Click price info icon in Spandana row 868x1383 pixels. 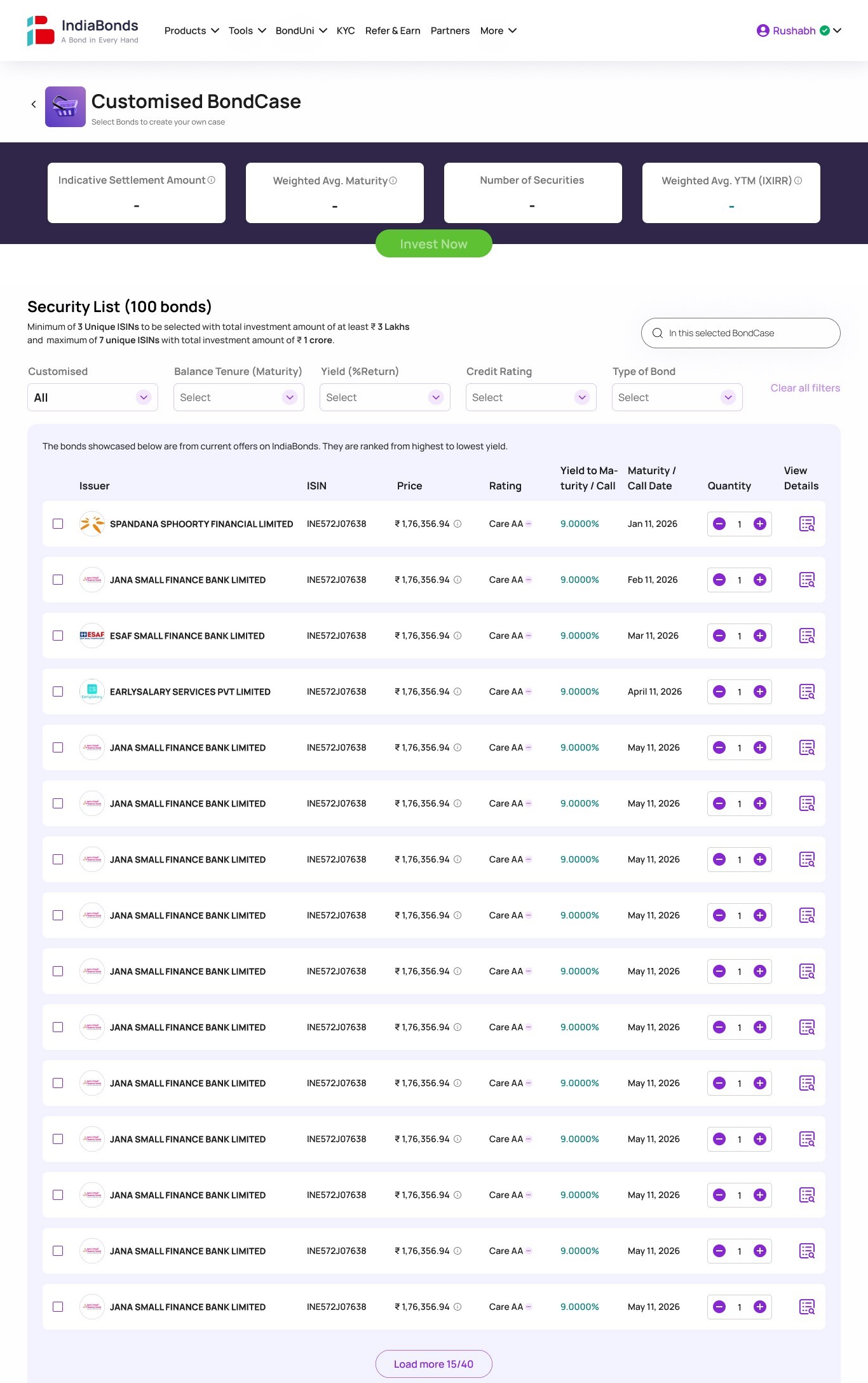(x=458, y=524)
